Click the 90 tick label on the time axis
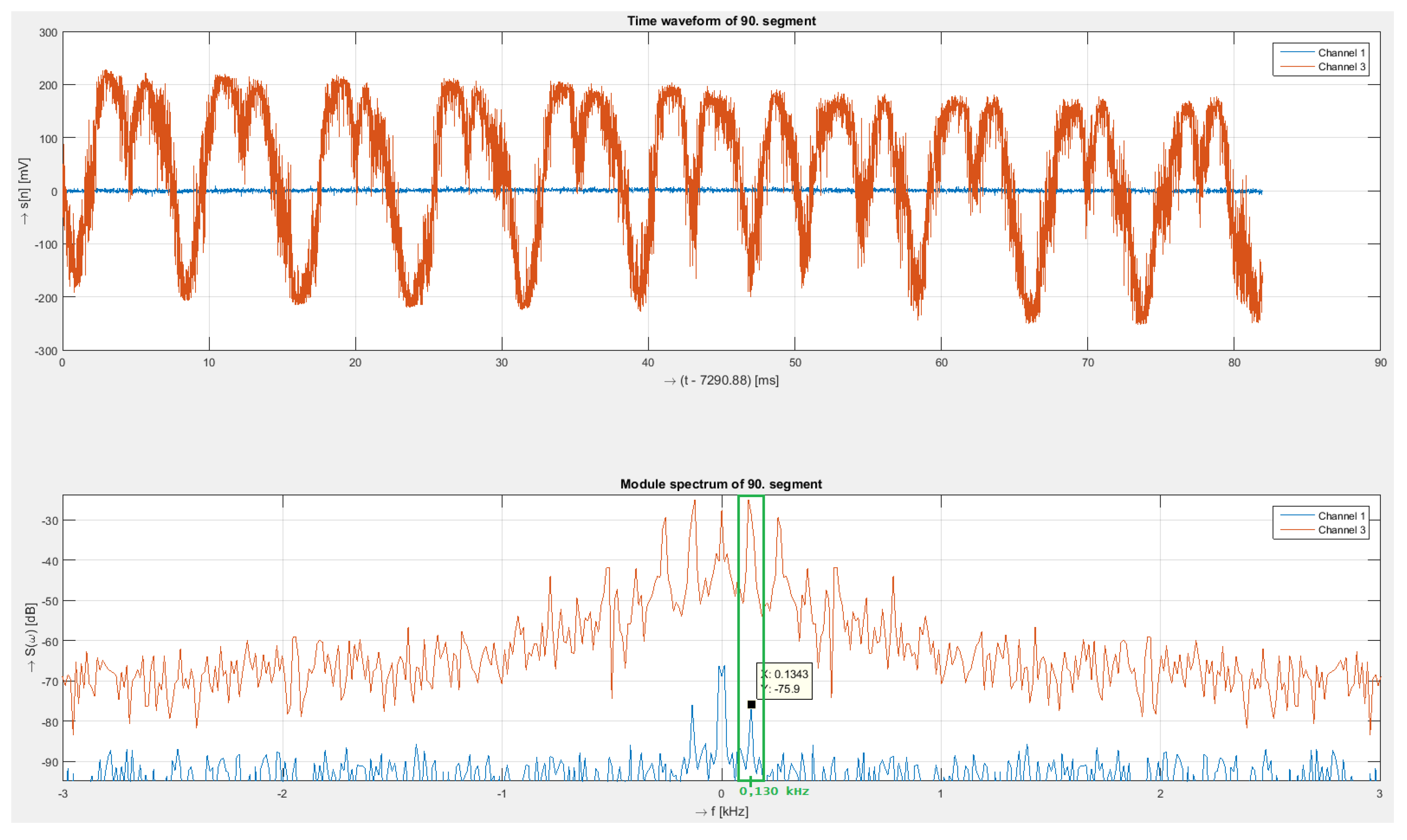Screen dimensions: 1407x840 pyautogui.click(x=1380, y=363)
